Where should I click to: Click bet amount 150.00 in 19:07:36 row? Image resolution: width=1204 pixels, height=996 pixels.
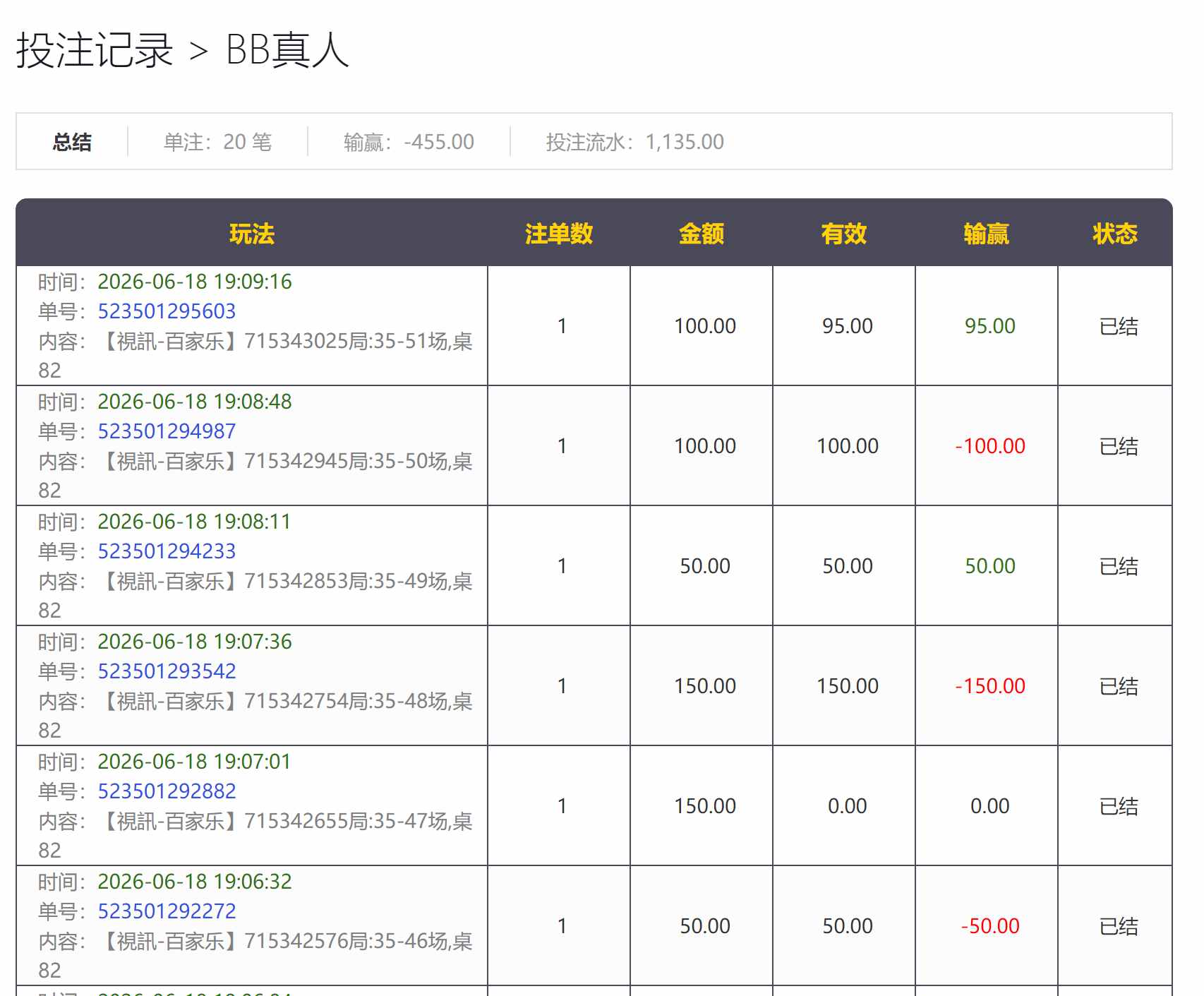(x=705, y=686)
